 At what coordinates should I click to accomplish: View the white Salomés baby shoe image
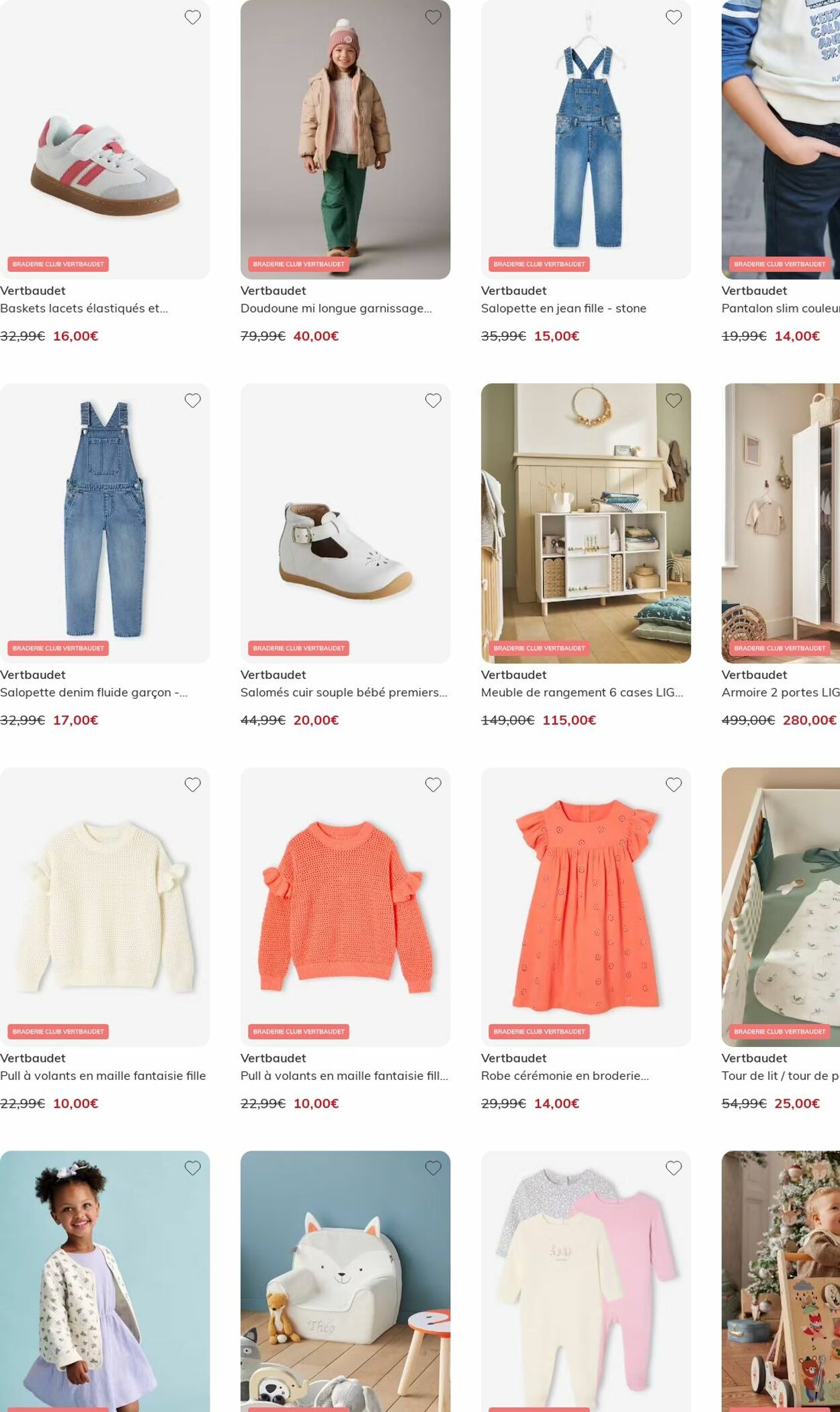click(x=345, y=523)
